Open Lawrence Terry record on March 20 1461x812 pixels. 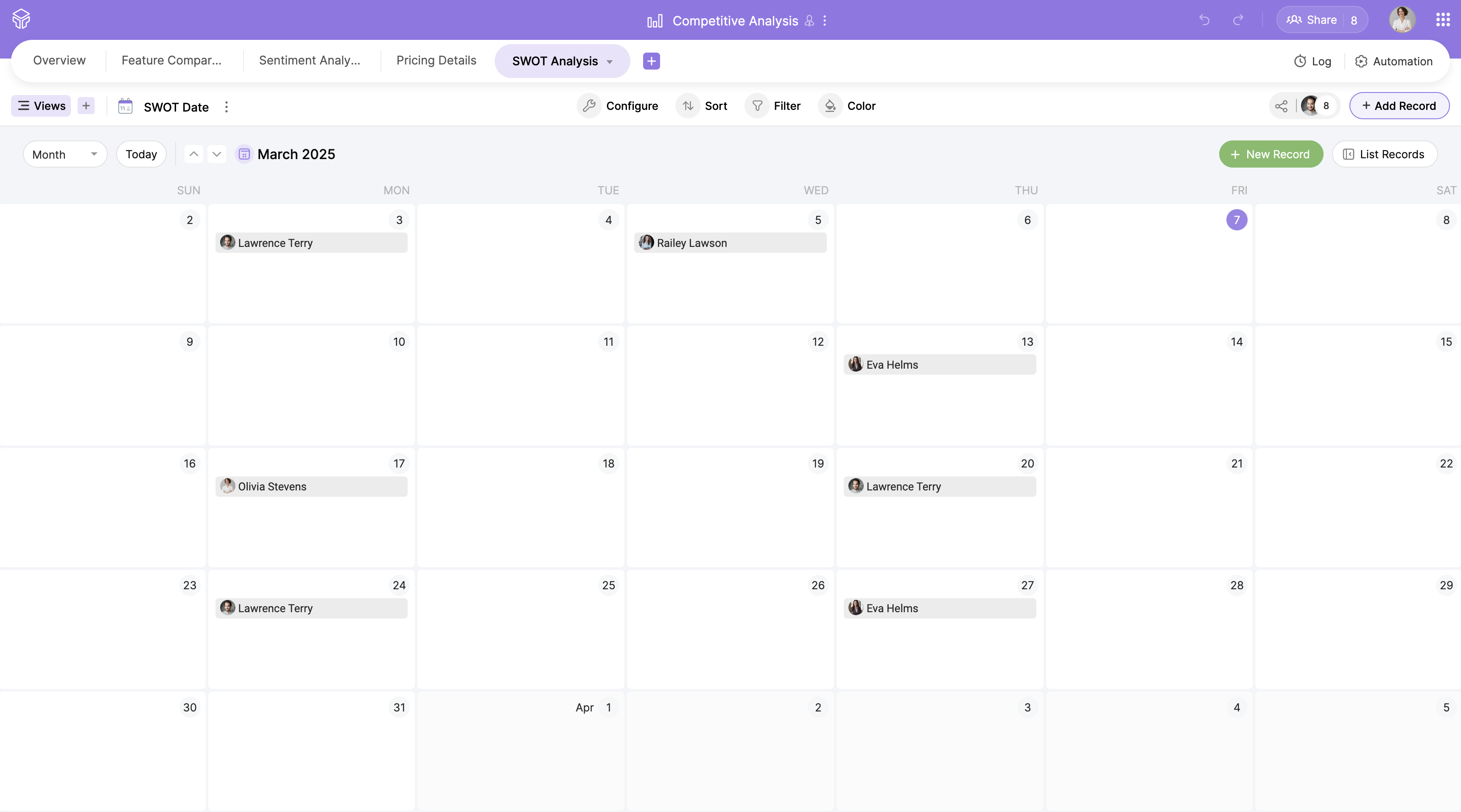940,487
